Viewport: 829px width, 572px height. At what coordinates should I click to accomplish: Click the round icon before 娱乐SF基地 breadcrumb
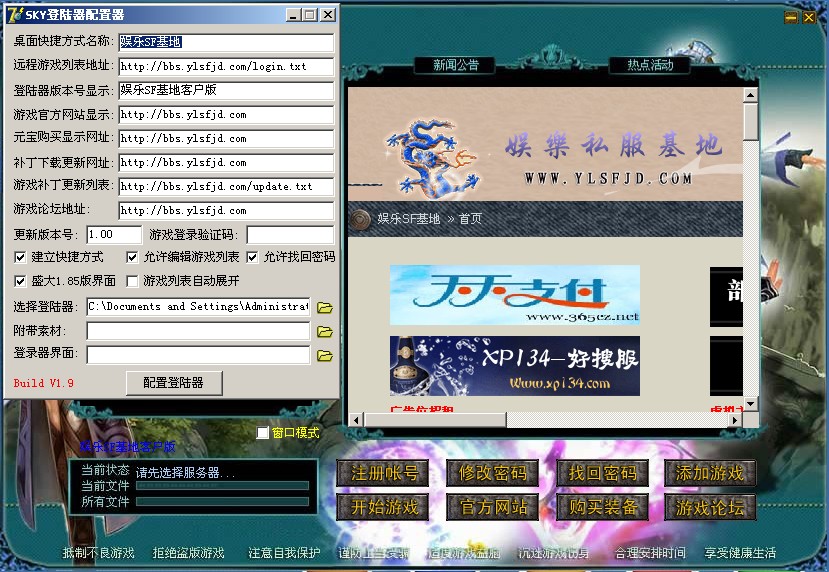point(360,218)
